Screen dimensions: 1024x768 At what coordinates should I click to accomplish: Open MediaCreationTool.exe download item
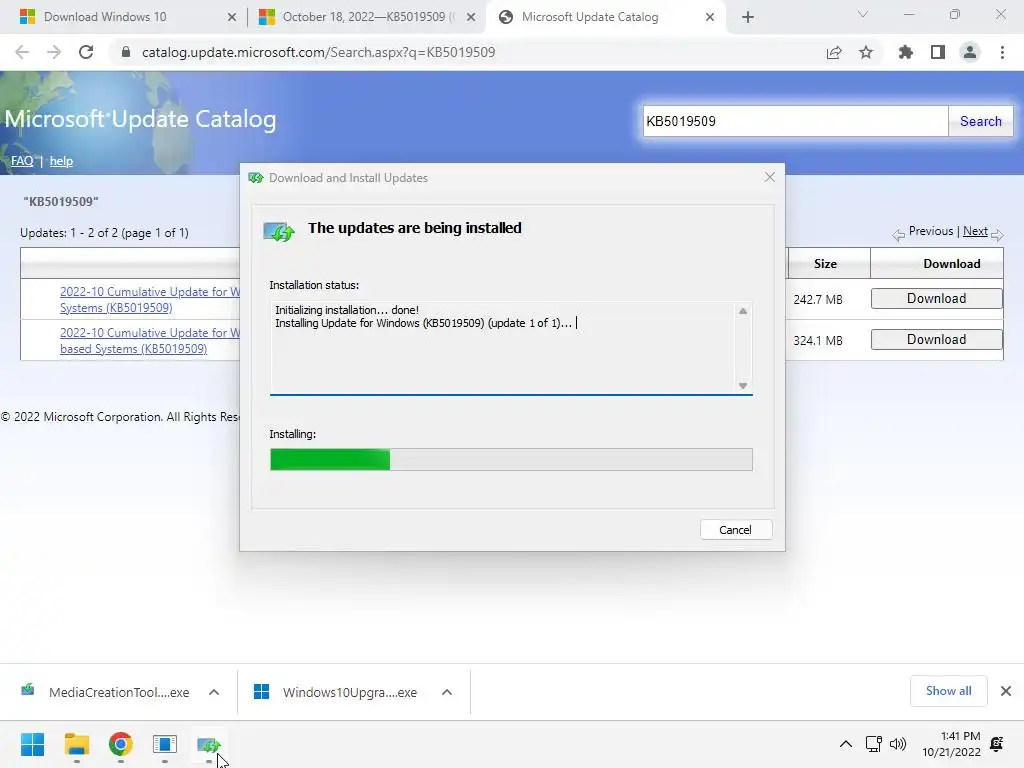[106, 692]
